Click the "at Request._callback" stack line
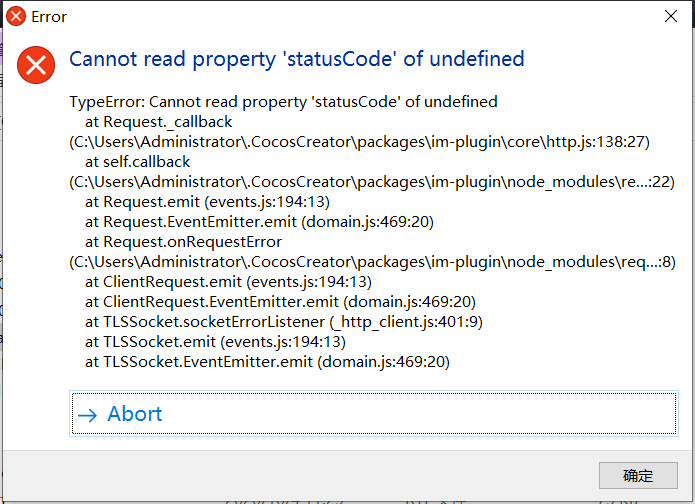 click(158, 122)
